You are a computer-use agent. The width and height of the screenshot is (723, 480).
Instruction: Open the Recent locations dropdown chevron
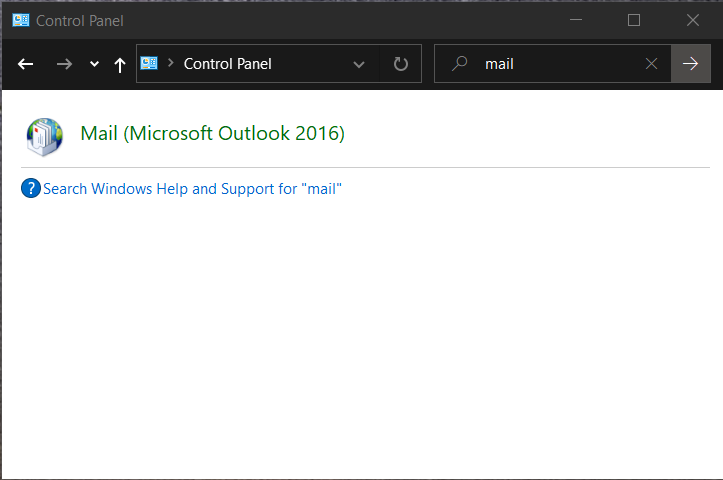click(x=94, y=64)
